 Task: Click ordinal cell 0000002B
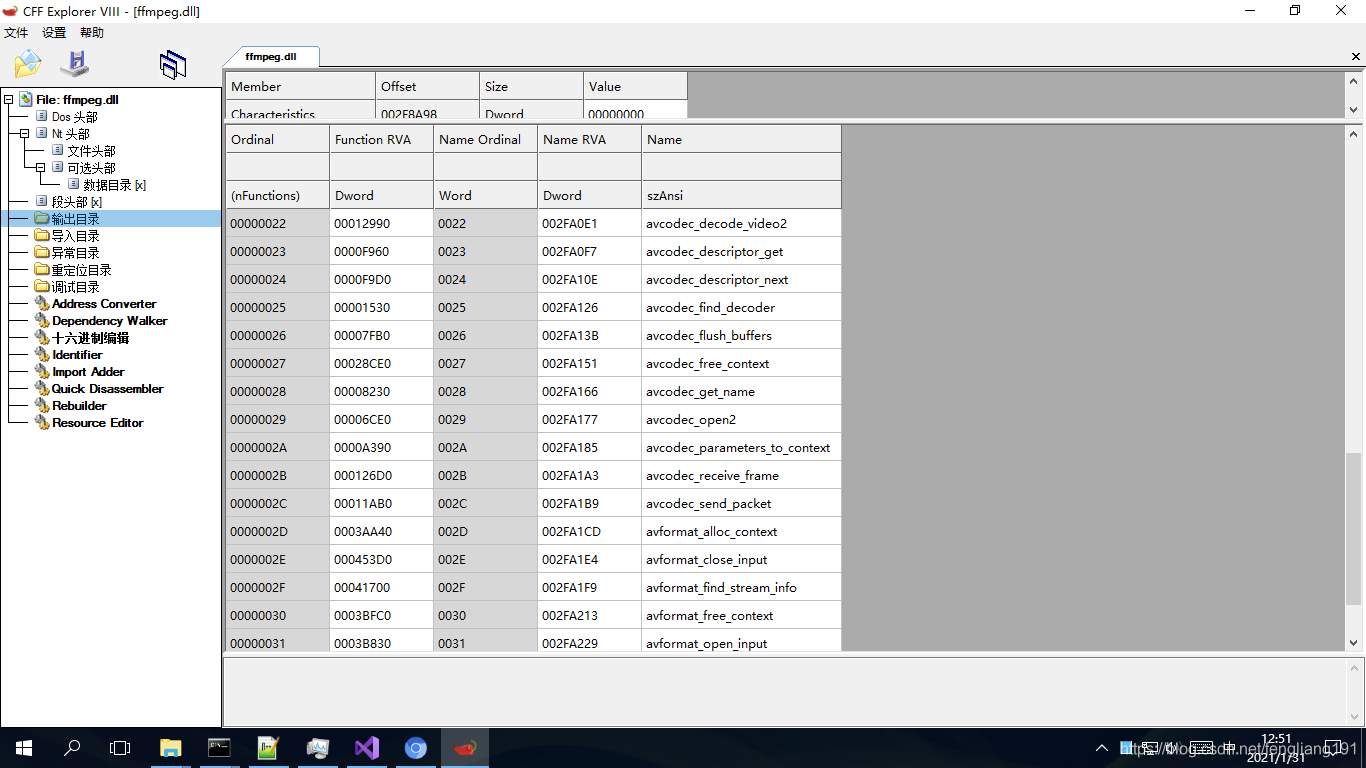(277, 475)
